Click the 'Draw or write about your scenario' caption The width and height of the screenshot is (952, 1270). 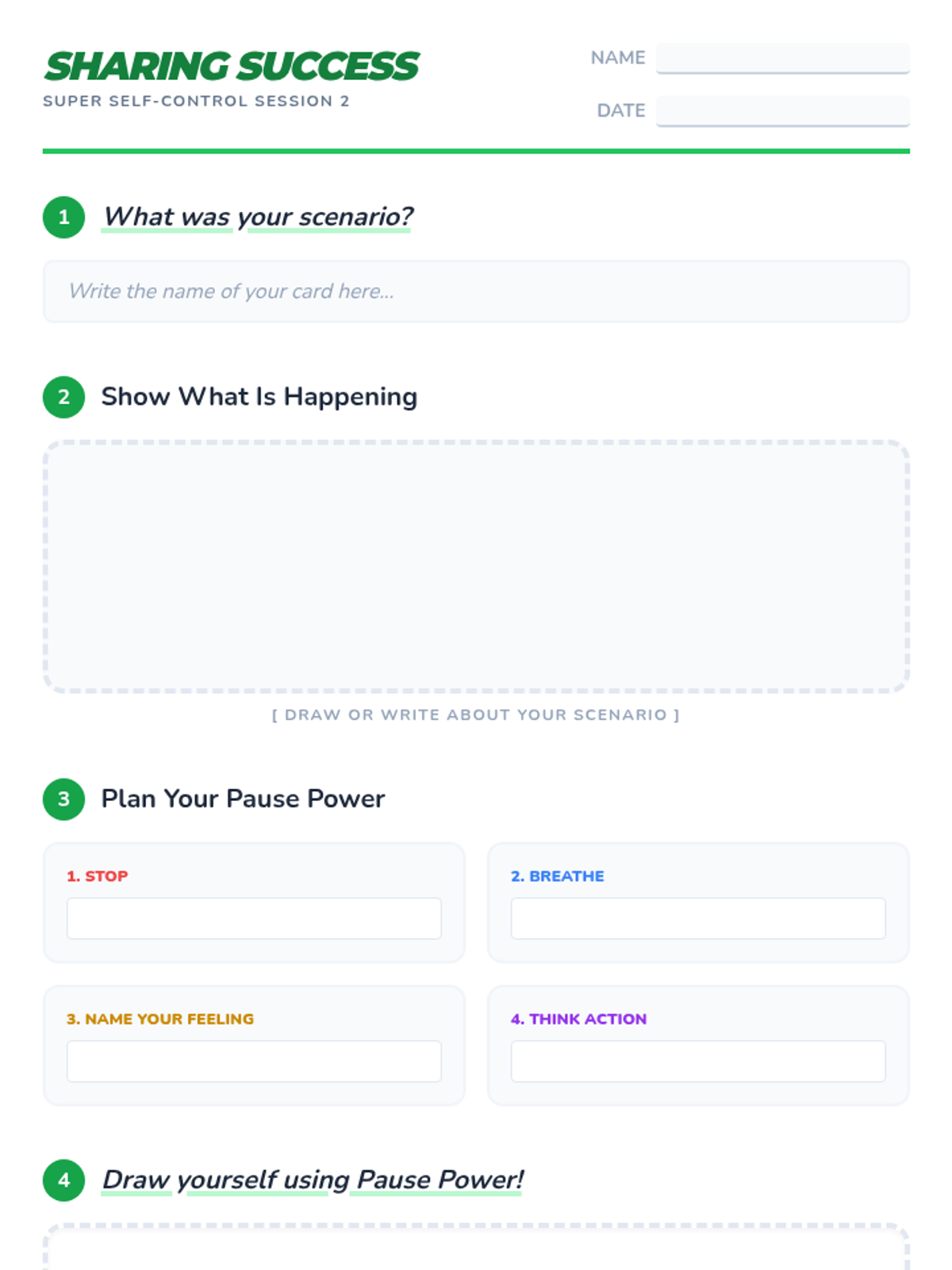pos(476,714)
